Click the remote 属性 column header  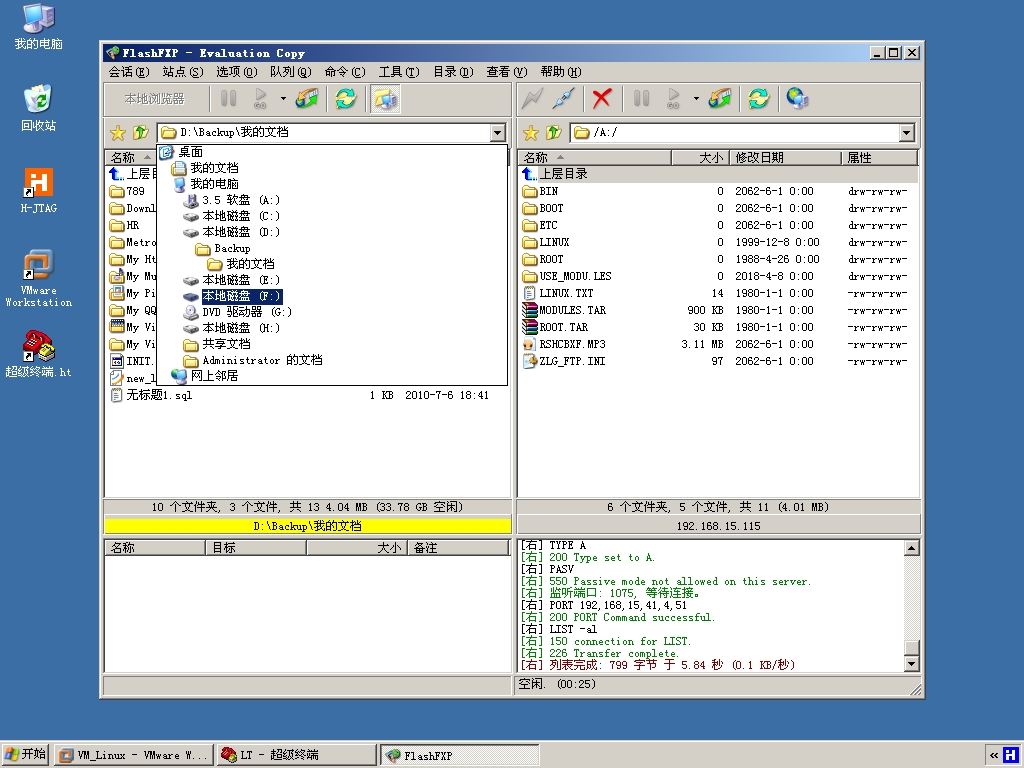(x=880, y=157)
